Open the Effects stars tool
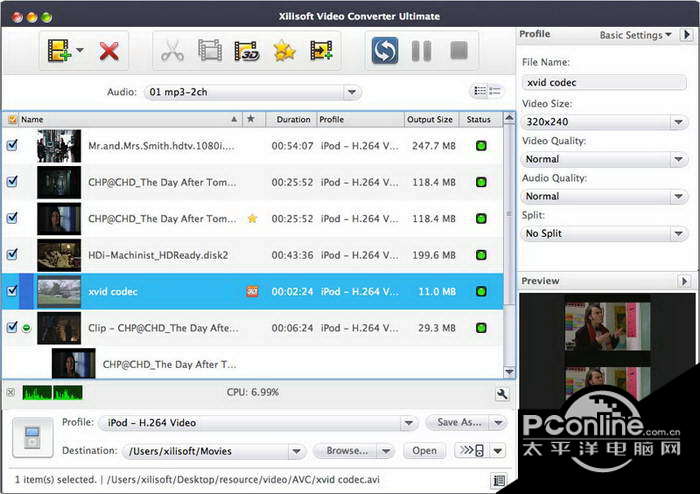This screenshot has width=700, height=494. (x=284, y=51)
